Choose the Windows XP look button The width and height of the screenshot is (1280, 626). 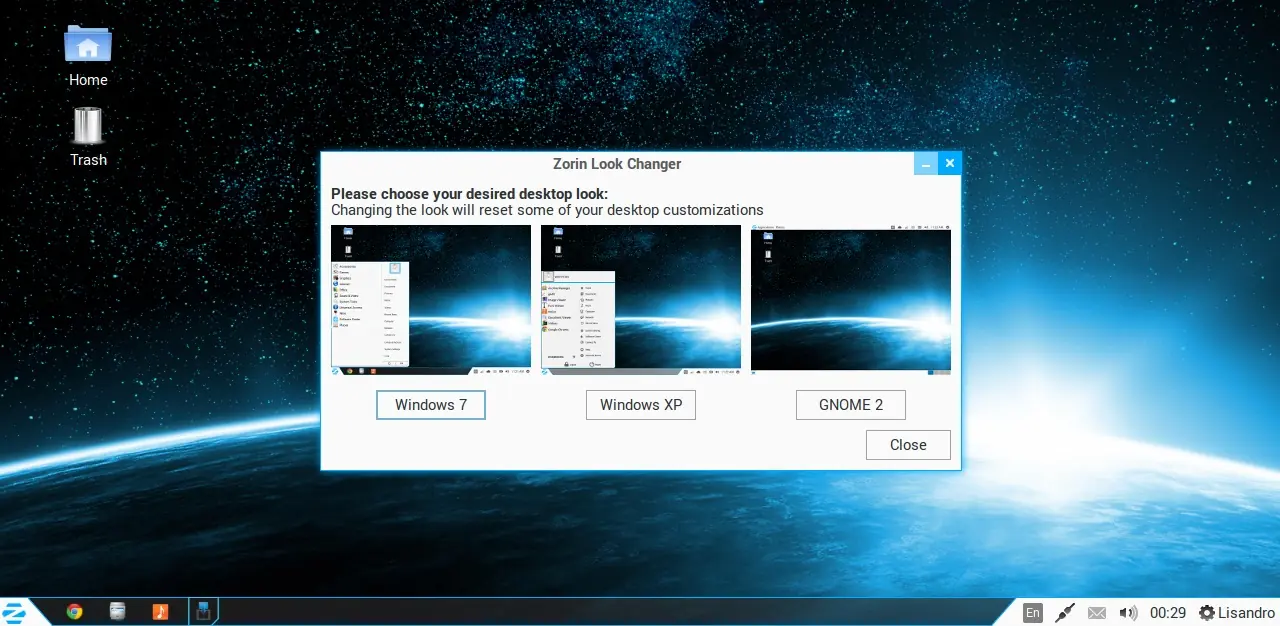tap(641, 405)
